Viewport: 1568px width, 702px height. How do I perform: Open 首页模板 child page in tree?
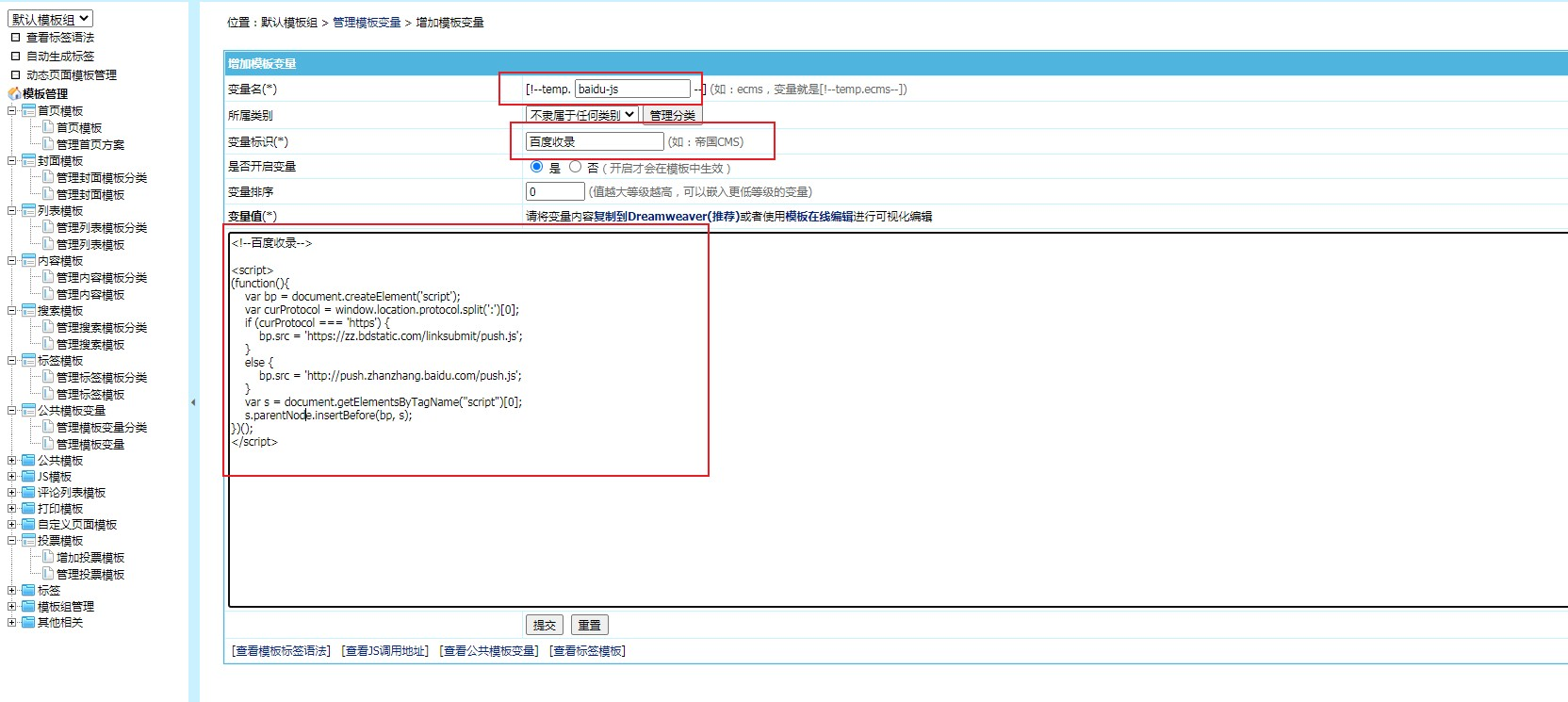pyautogui.click(x=79, y=127)
